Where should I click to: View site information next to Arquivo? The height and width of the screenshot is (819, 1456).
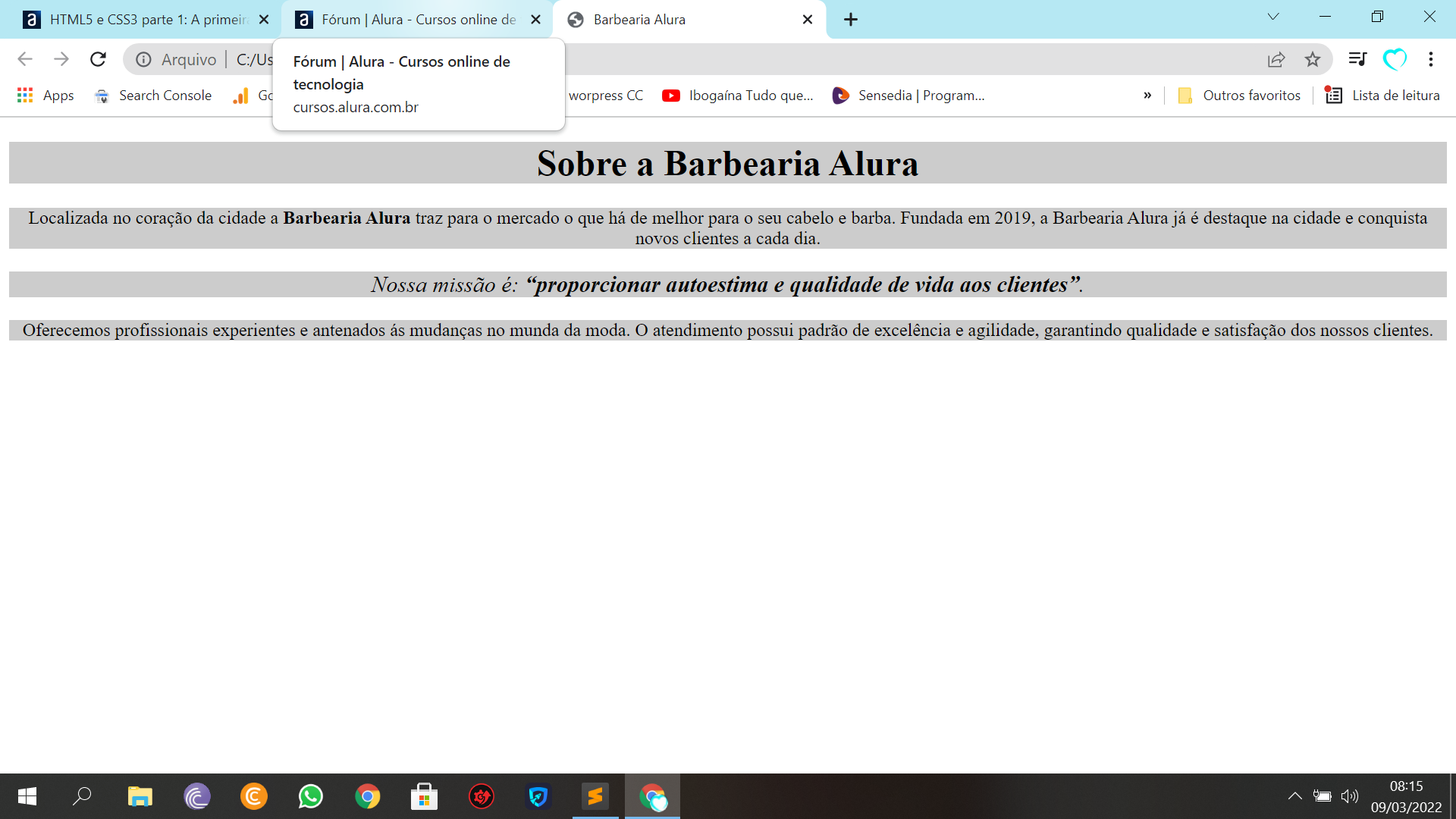click(143, 59)
